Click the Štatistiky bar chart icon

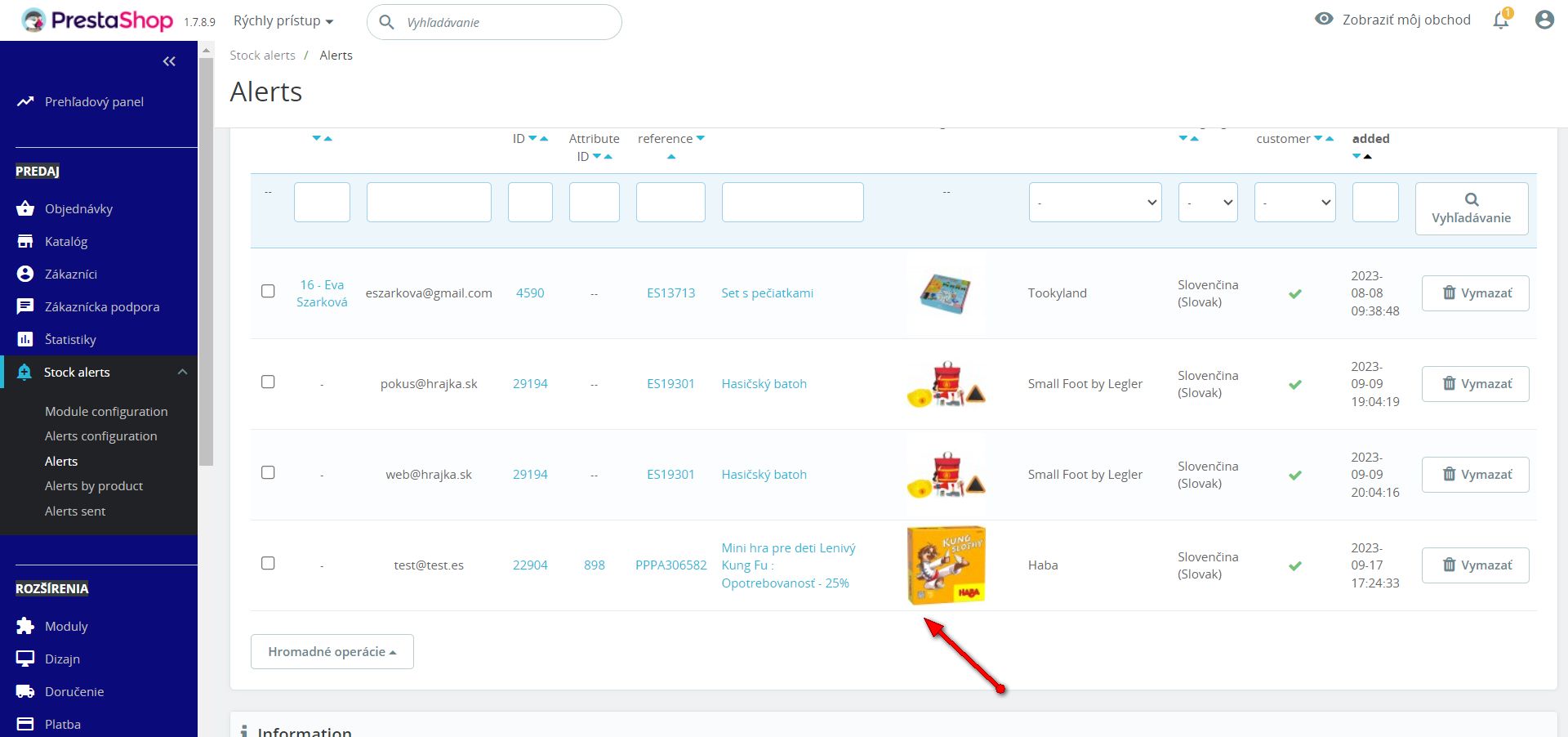point(25,339)
